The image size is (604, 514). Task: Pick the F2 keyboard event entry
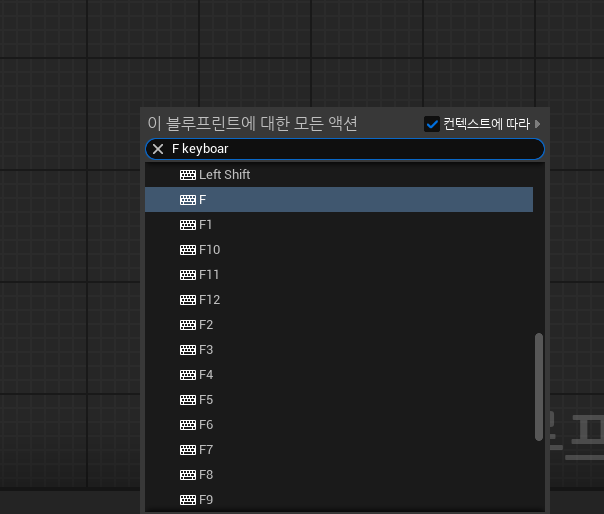click(x=339, y=325)
